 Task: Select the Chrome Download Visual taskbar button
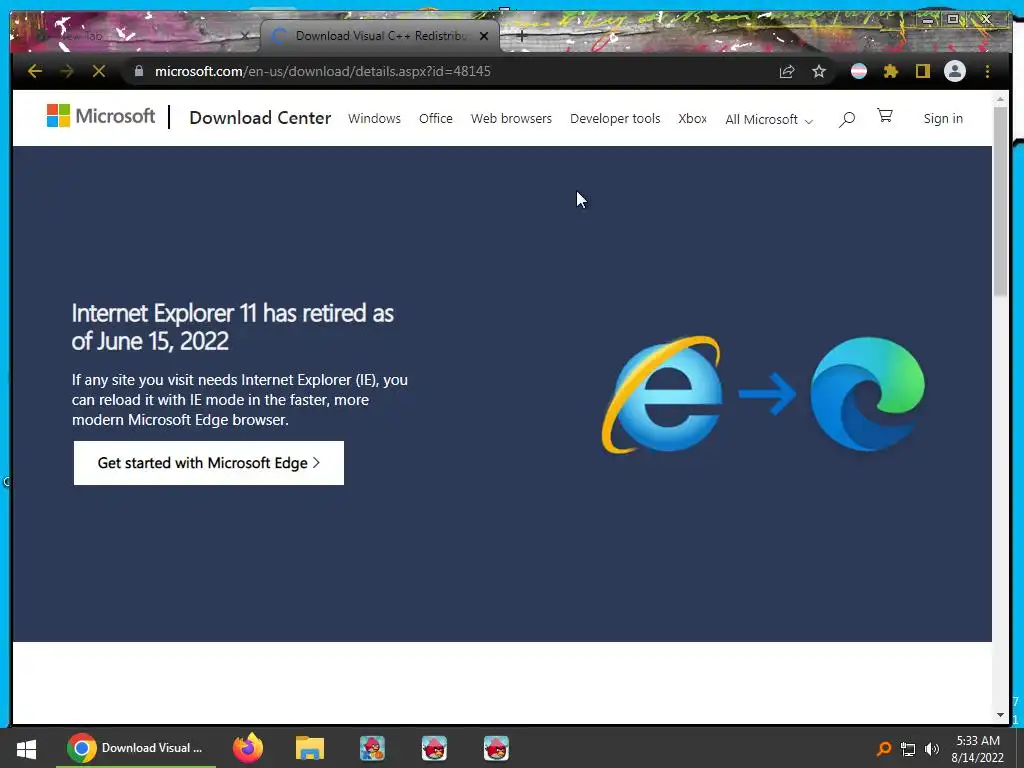[x=136, y=748]
